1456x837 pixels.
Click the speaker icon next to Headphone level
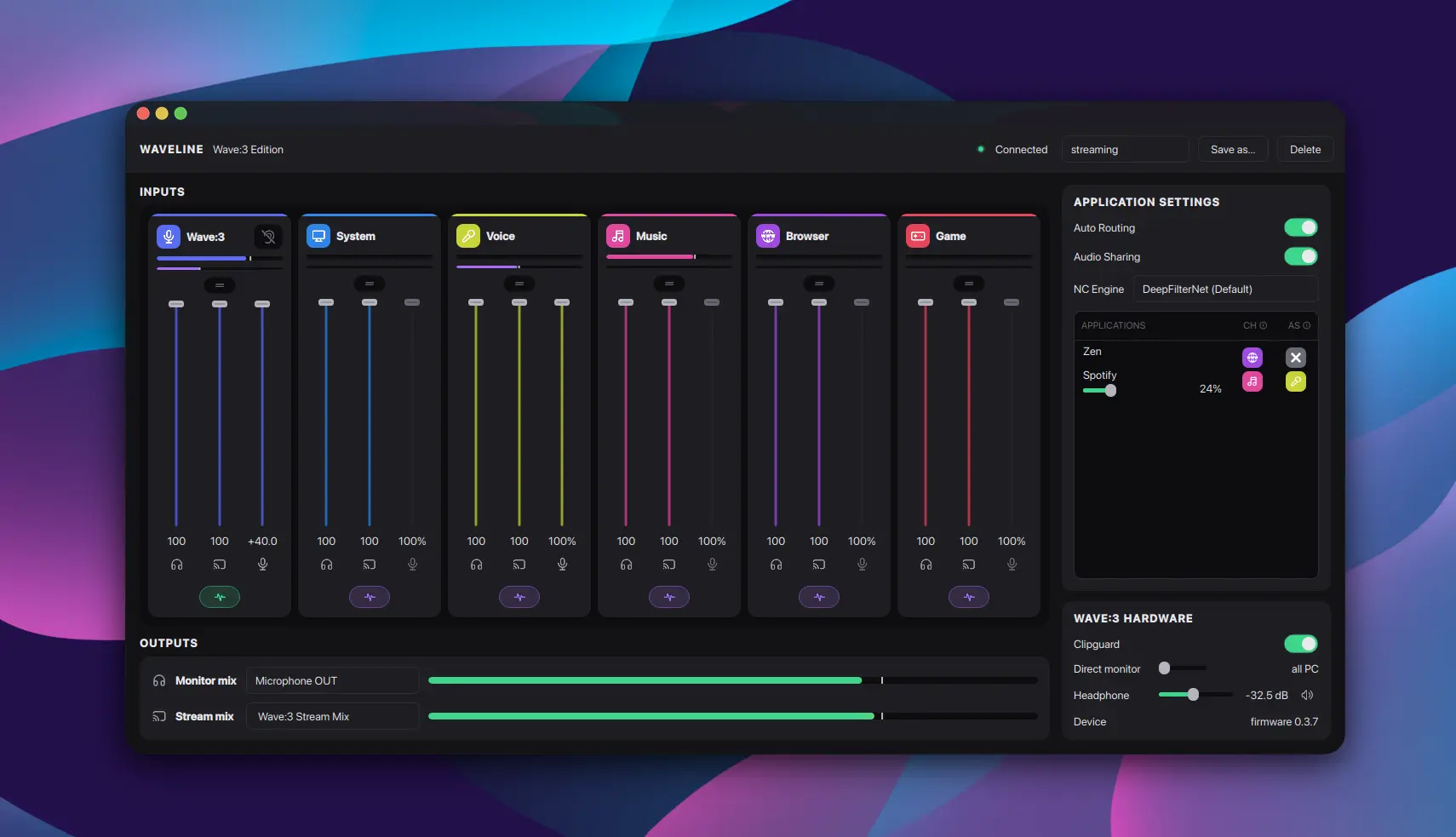(1308, 696)
